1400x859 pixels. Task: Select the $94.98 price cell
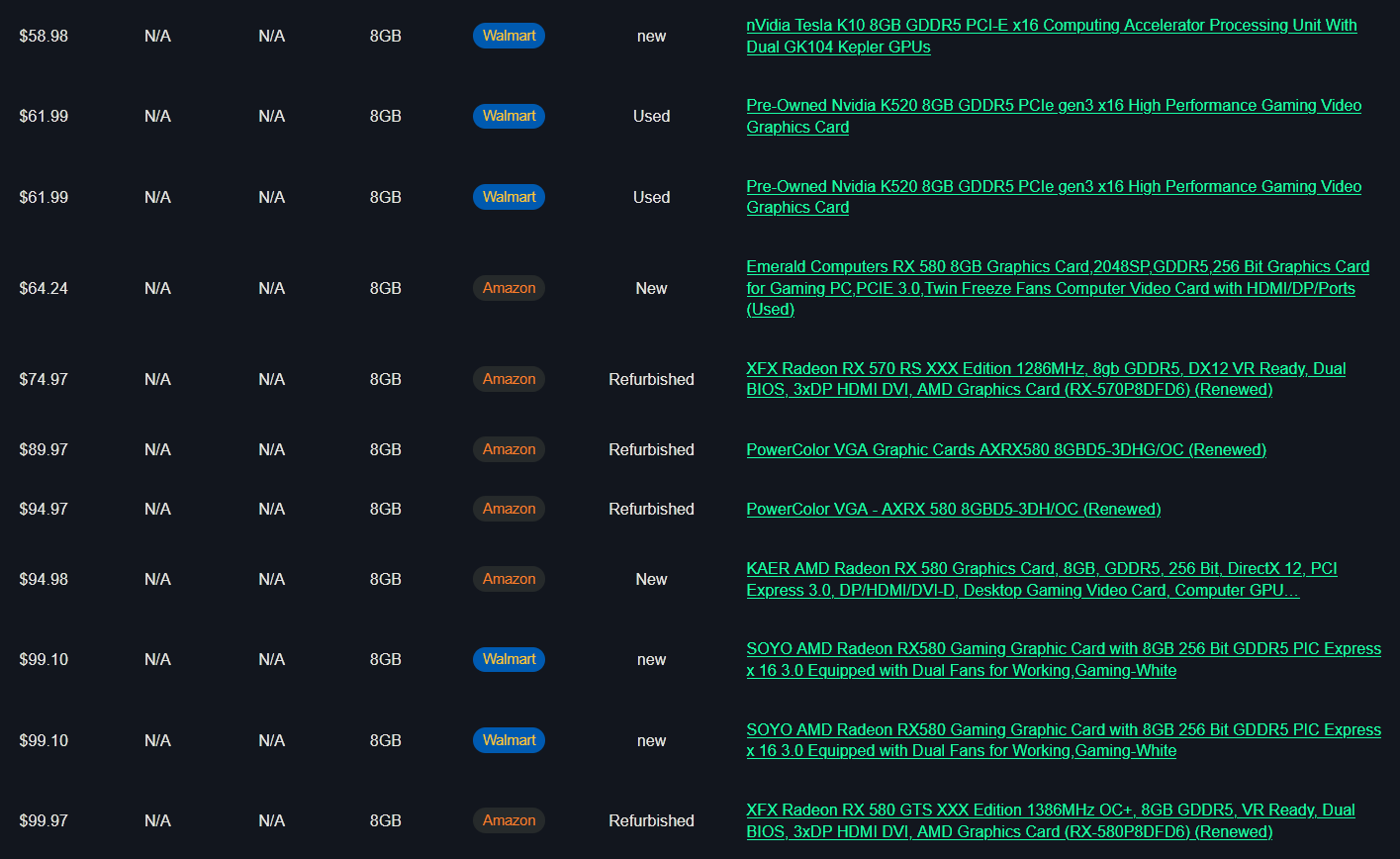click(44, 579)
